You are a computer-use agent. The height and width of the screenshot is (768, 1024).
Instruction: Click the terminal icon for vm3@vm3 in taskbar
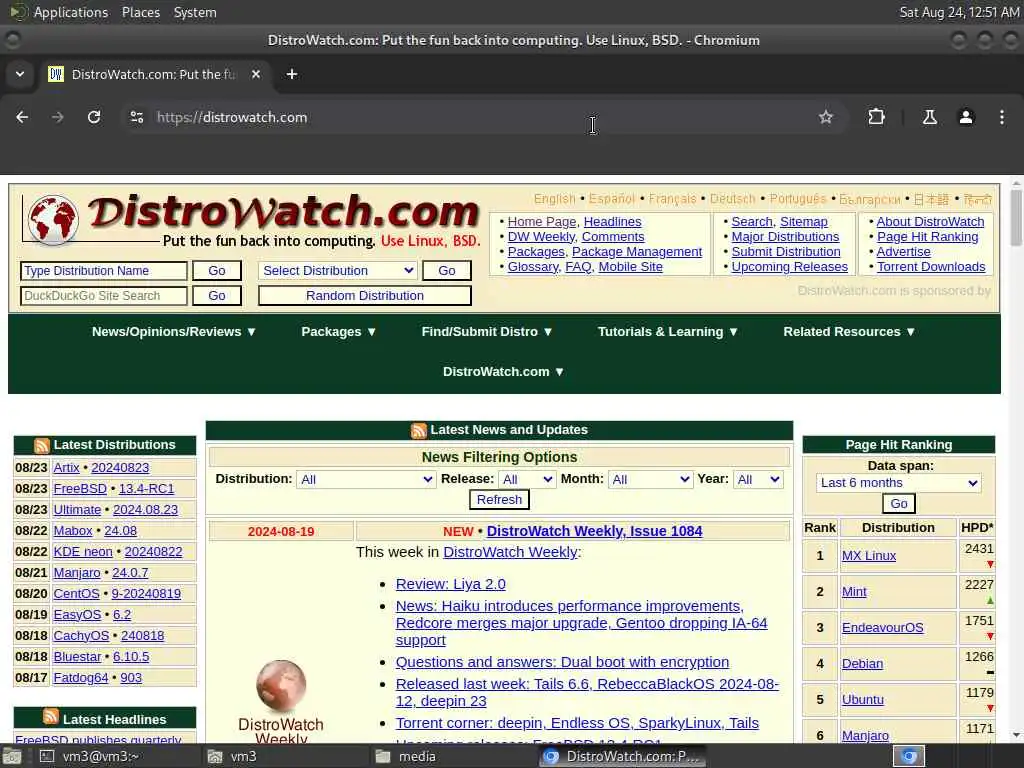(x=47, y=756)
